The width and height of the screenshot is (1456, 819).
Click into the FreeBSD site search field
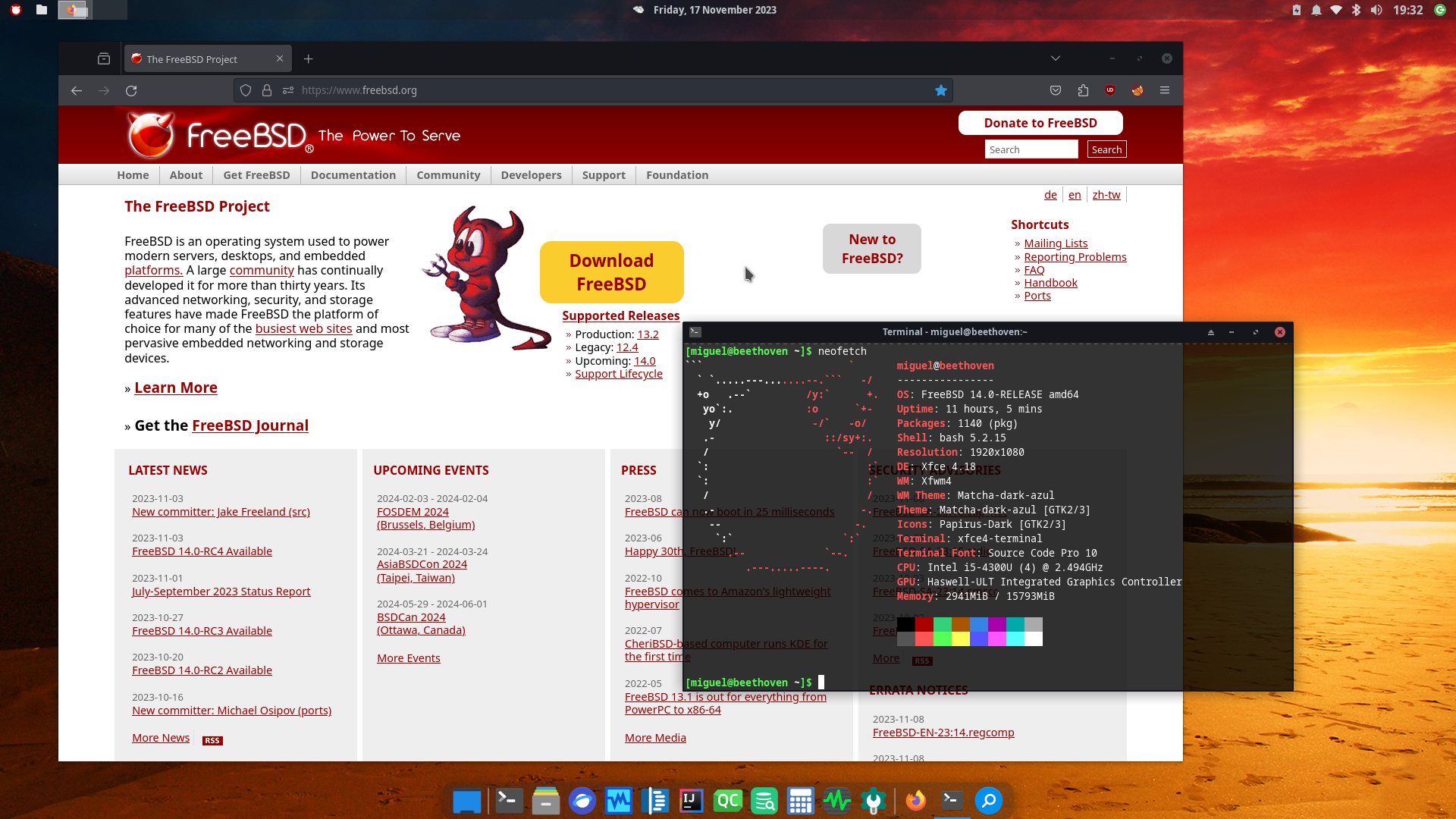(x=1031, y=149)
